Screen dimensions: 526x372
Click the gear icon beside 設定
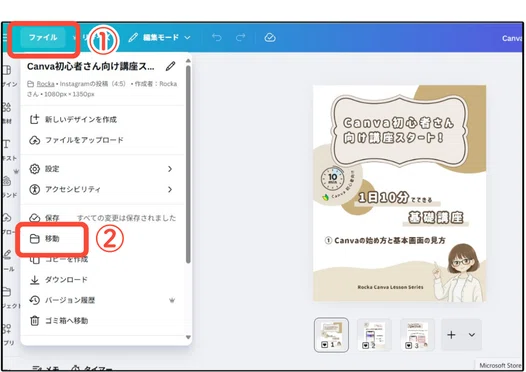35,169
